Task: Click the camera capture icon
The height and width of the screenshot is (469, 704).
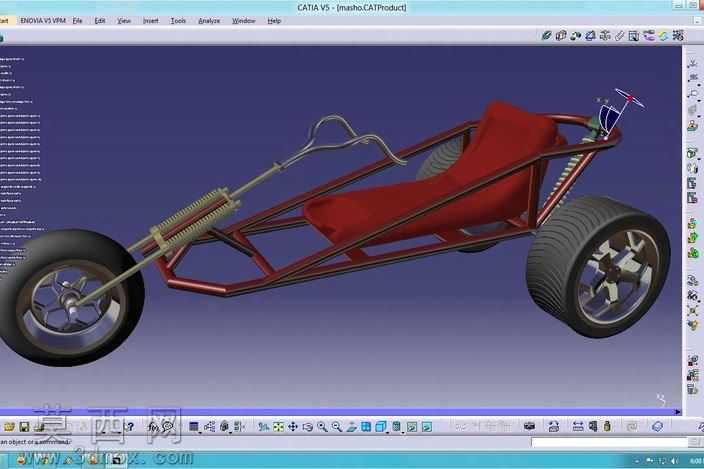Action: 530,427
